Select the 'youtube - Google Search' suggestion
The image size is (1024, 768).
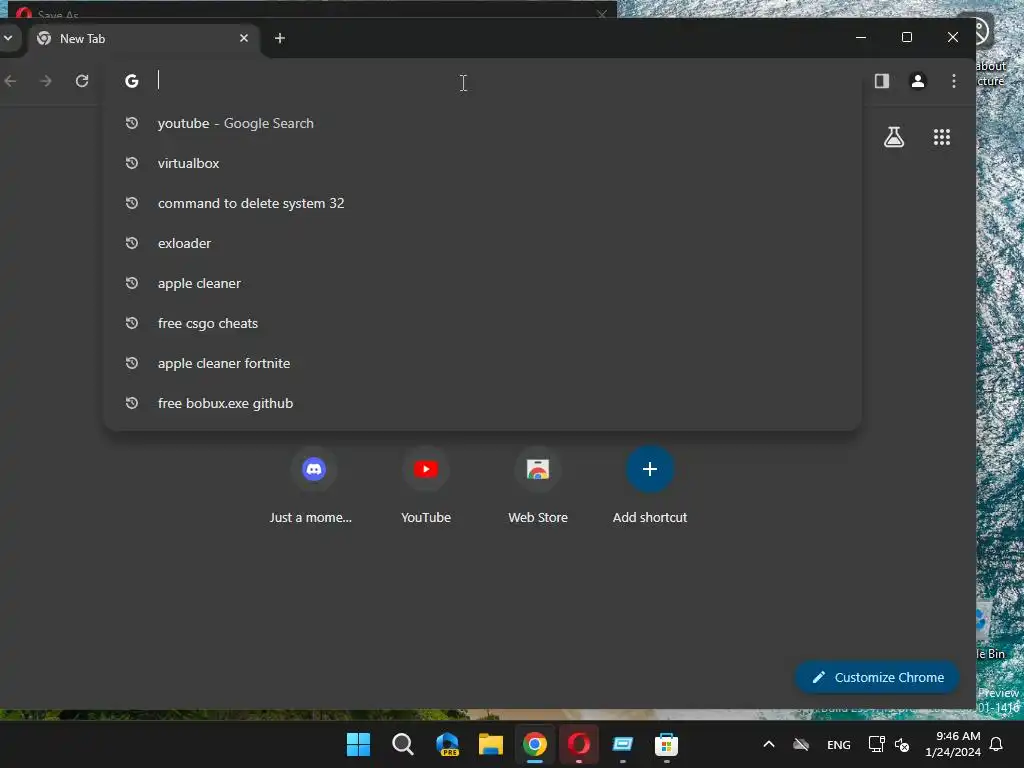(x=482, y=123)
